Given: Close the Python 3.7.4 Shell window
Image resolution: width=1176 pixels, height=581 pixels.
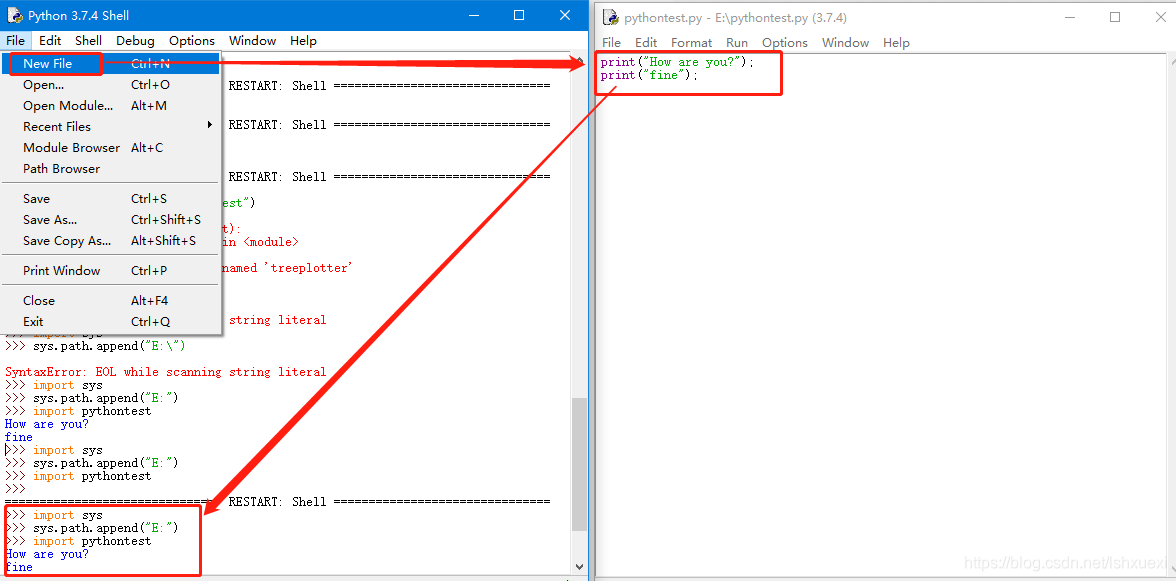Looking at the screenshot, I should (565, 15).
